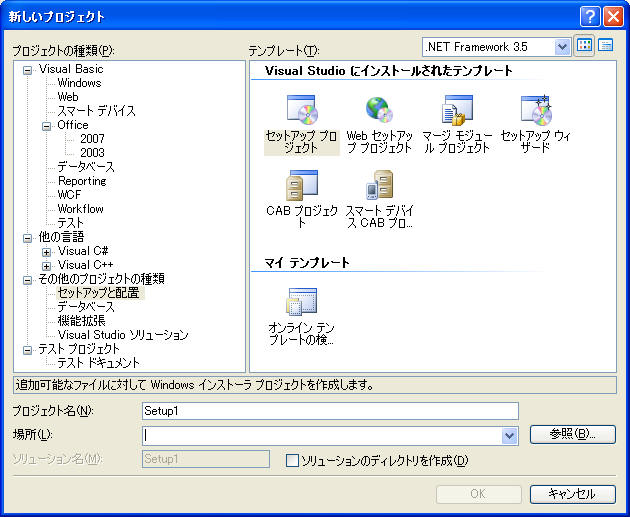Expand the Visual C++ tree node
The height and width of the screenshot is (517, 630).
[x=47, y=266]
